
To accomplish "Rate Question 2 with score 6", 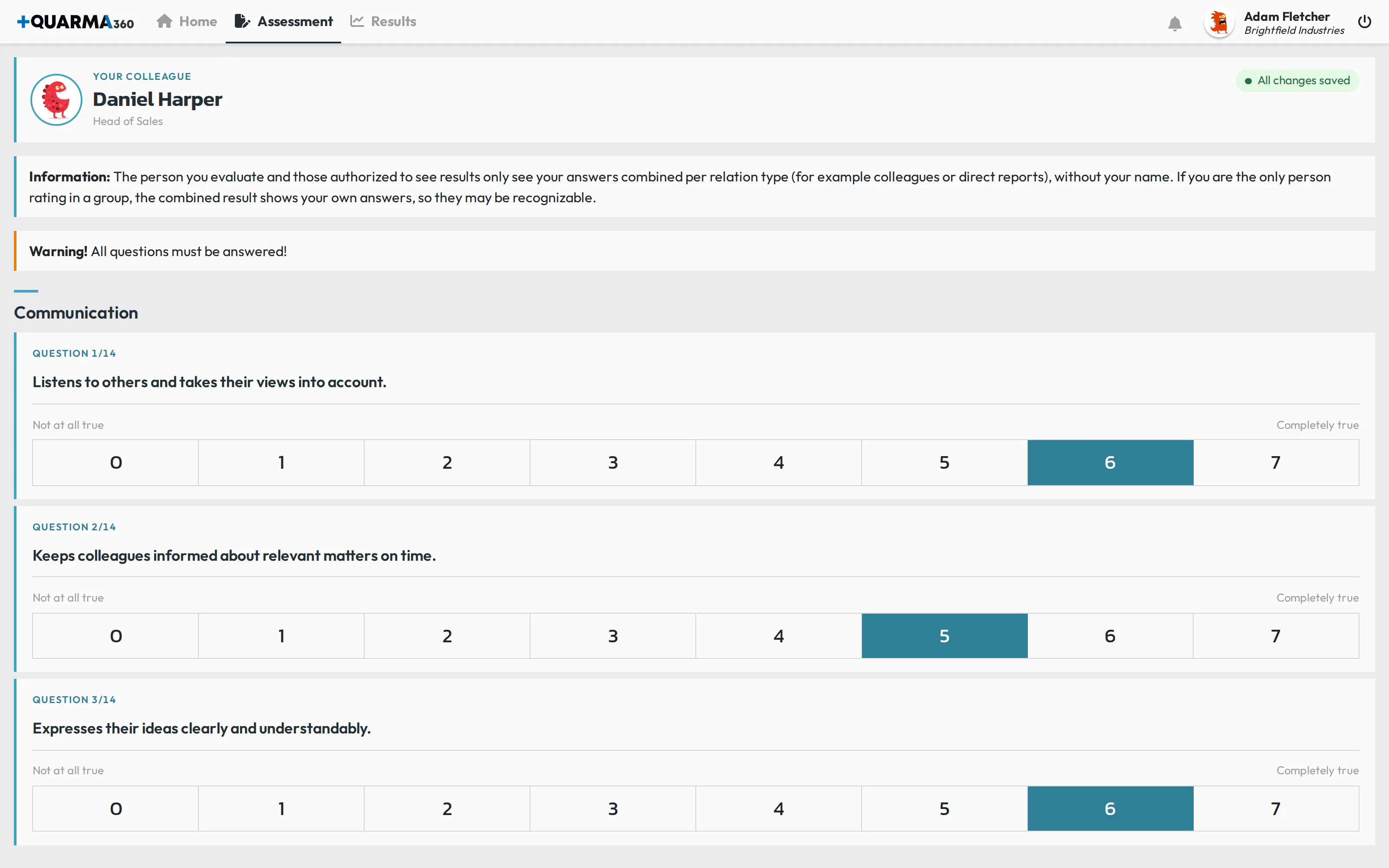I will (x=1111, y=636).
